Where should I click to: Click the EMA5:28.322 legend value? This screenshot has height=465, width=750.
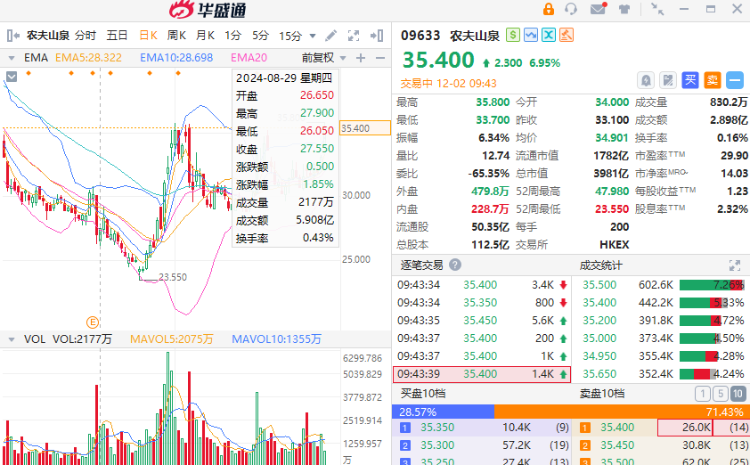pyautogui.click(x=88, y=58)
